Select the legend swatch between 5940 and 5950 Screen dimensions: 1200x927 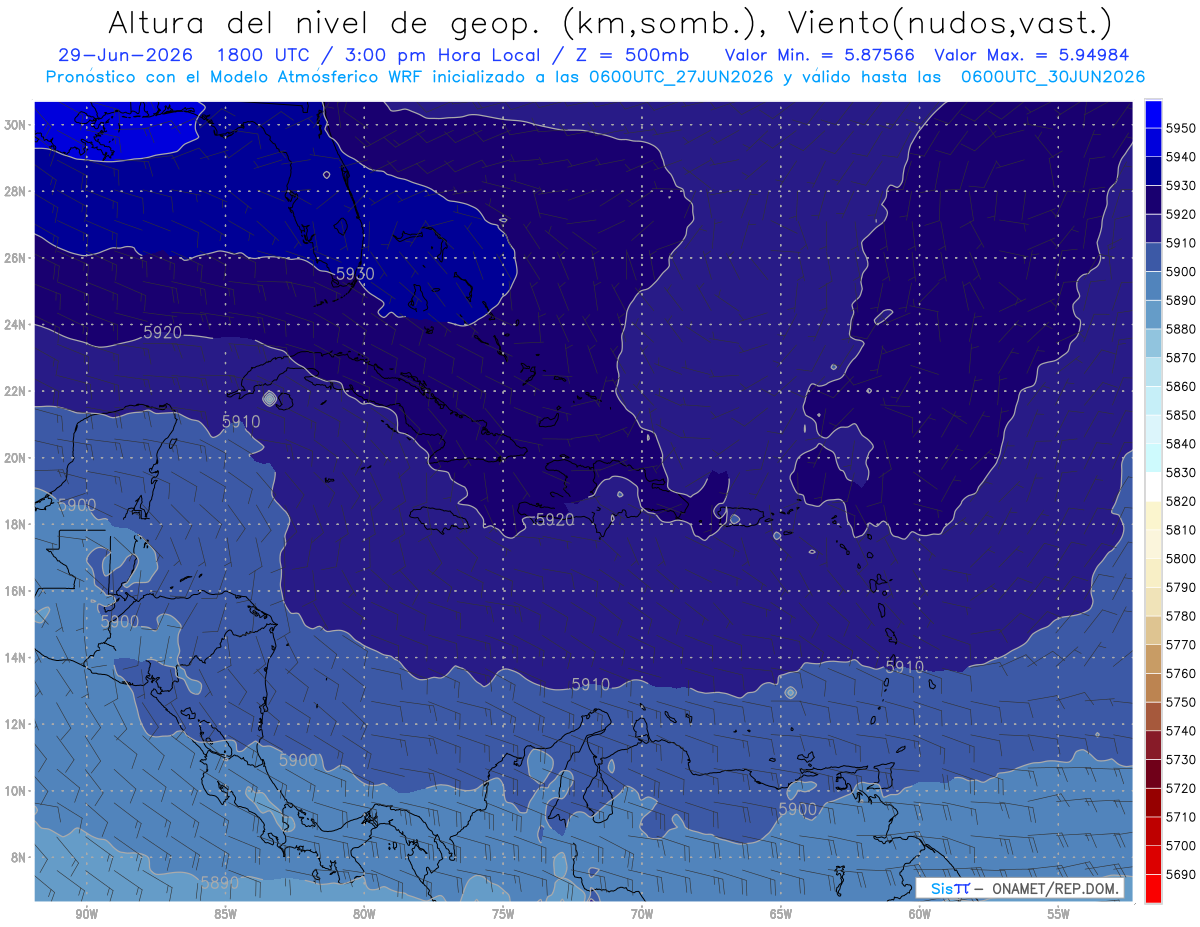(x=1153, y=143)
